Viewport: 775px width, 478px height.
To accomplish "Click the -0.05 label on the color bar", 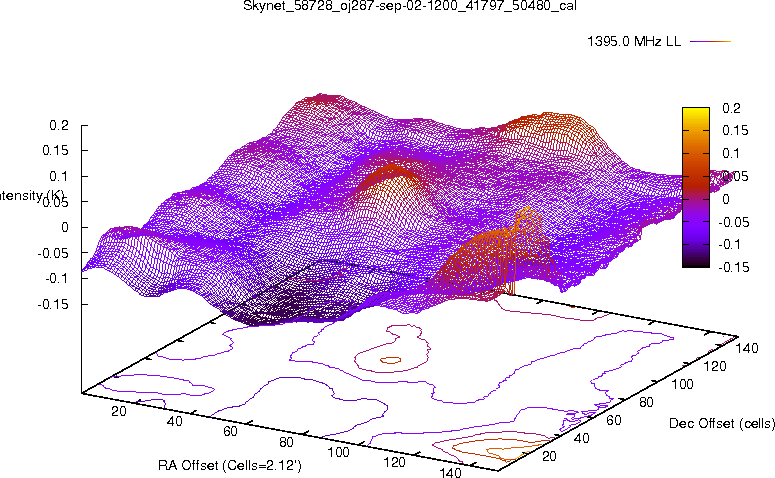I will (733, 222).
